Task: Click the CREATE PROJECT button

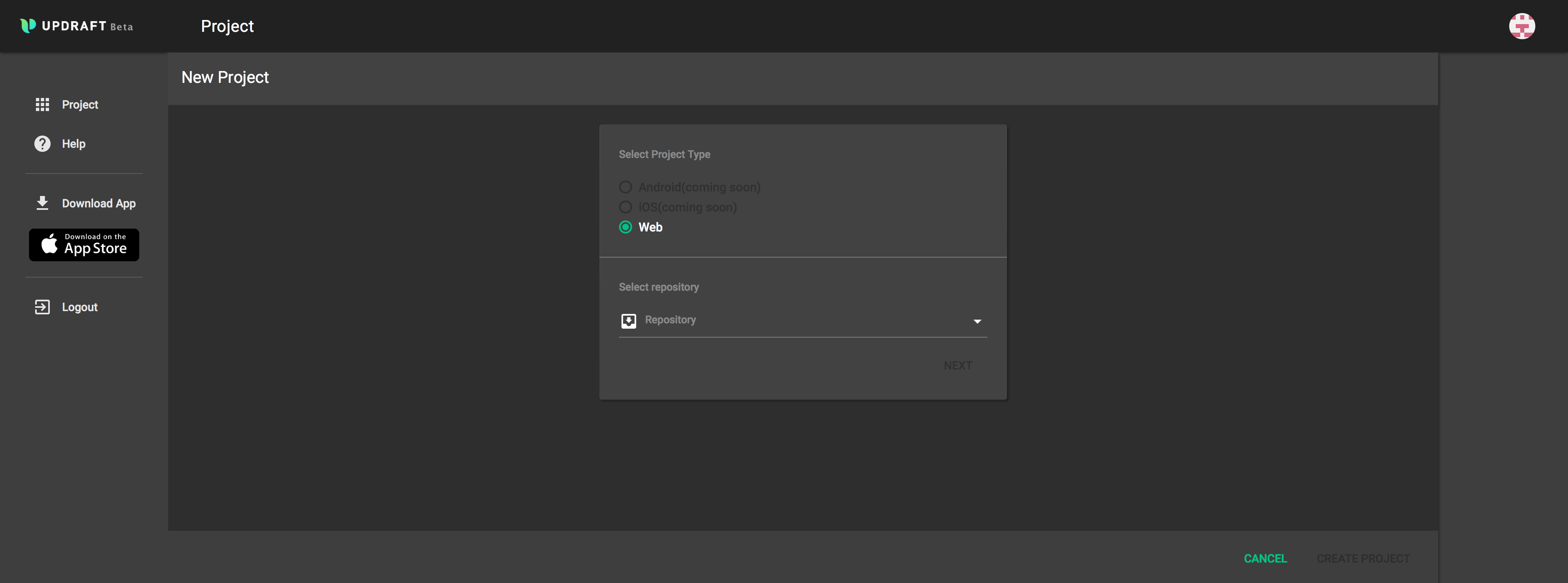Action: 1363,558
